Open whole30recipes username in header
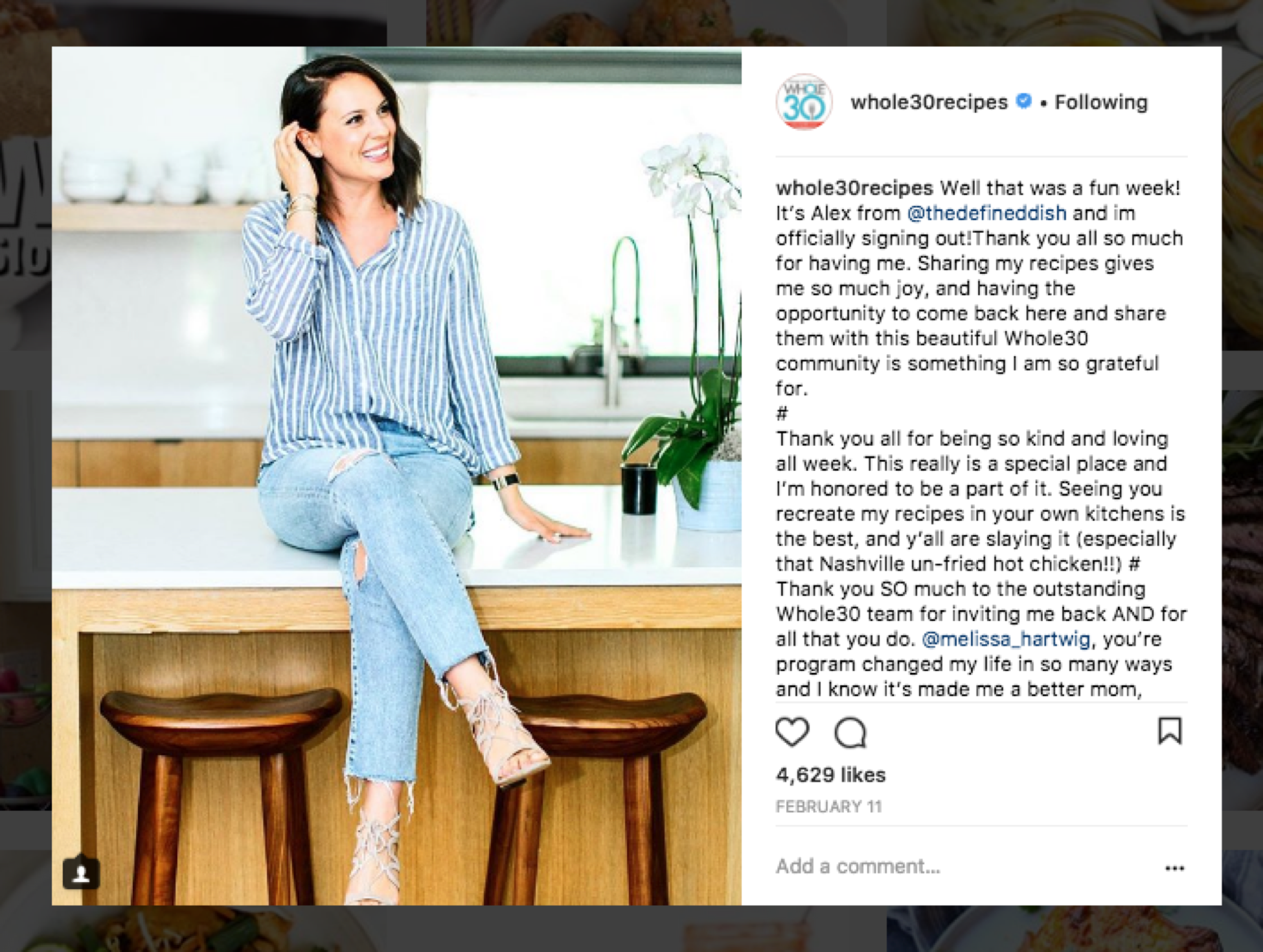Image resolution: width=1263 pixels, height=952 pixels. click(929, 102)
